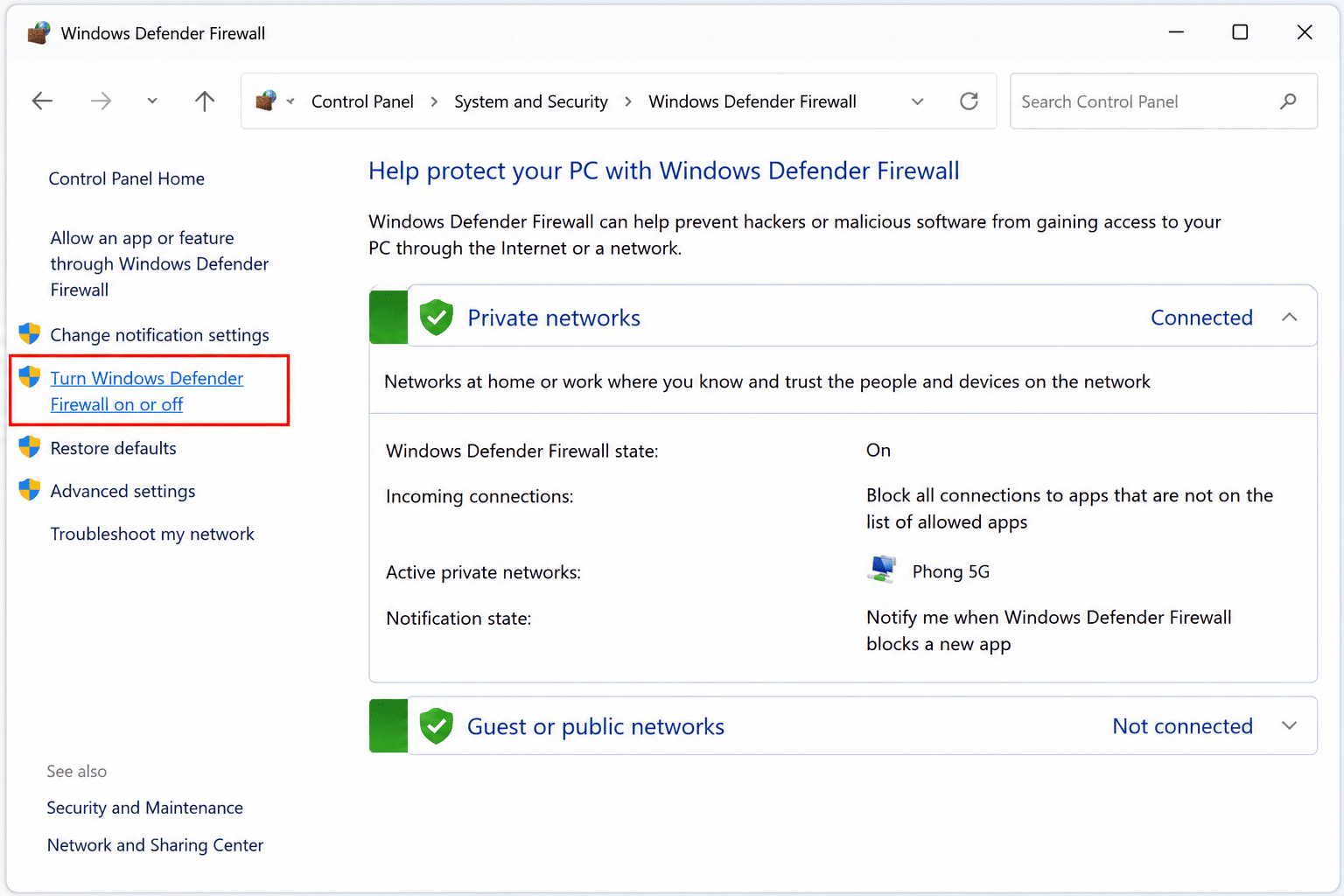Click shield icon beside Advanced settings

click(30, 489)
